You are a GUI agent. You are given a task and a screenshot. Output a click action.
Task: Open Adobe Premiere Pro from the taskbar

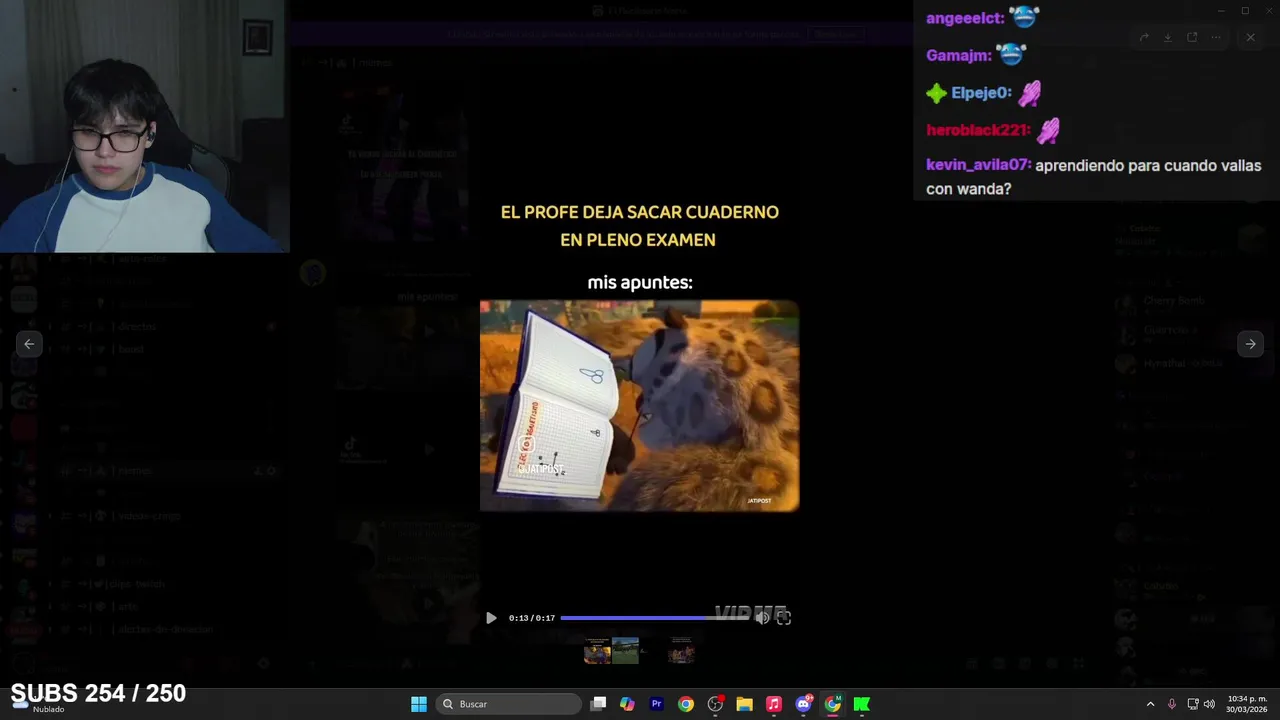[656, 704]
